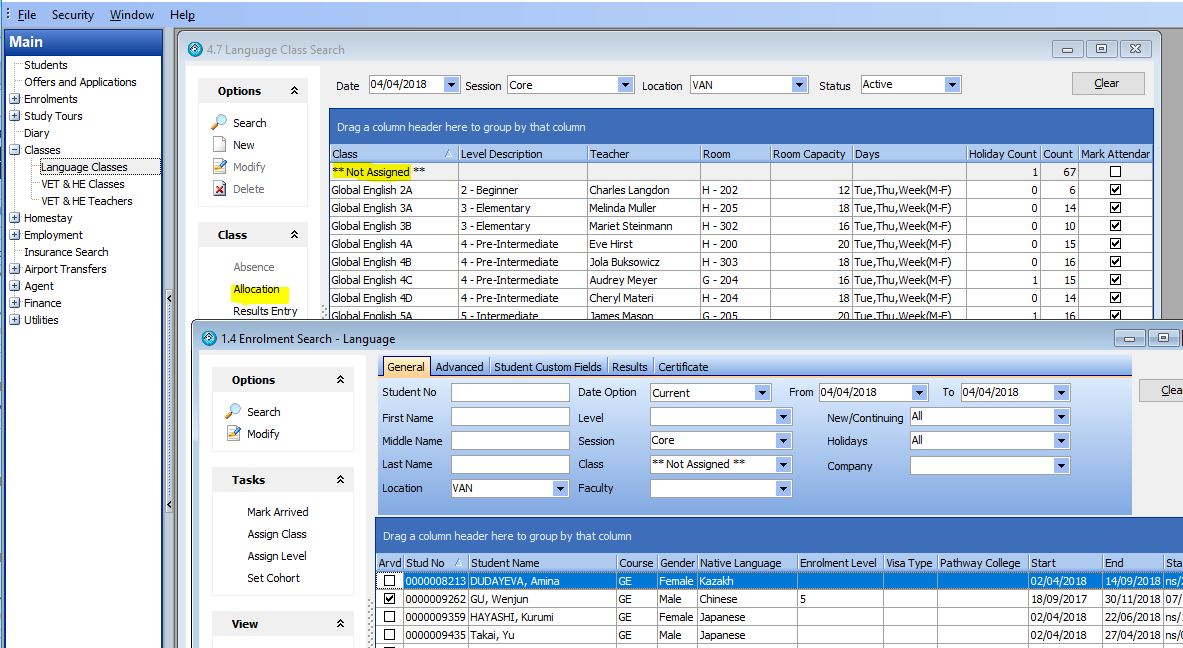The height and width of the screenshot is (648, 1183).
Task: Click the Modify icon in Enrolment Search
Action: click(x=234, y=434)
